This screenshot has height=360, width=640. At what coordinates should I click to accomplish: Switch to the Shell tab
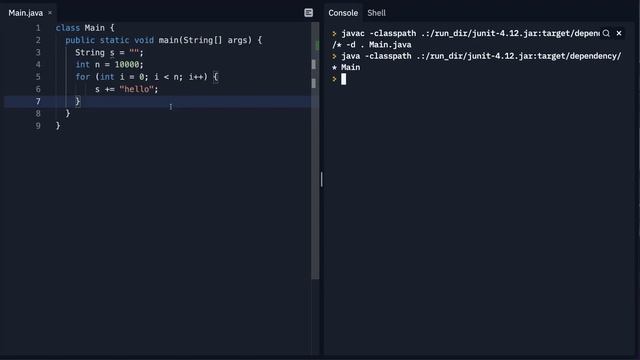(x=376, y=13)
